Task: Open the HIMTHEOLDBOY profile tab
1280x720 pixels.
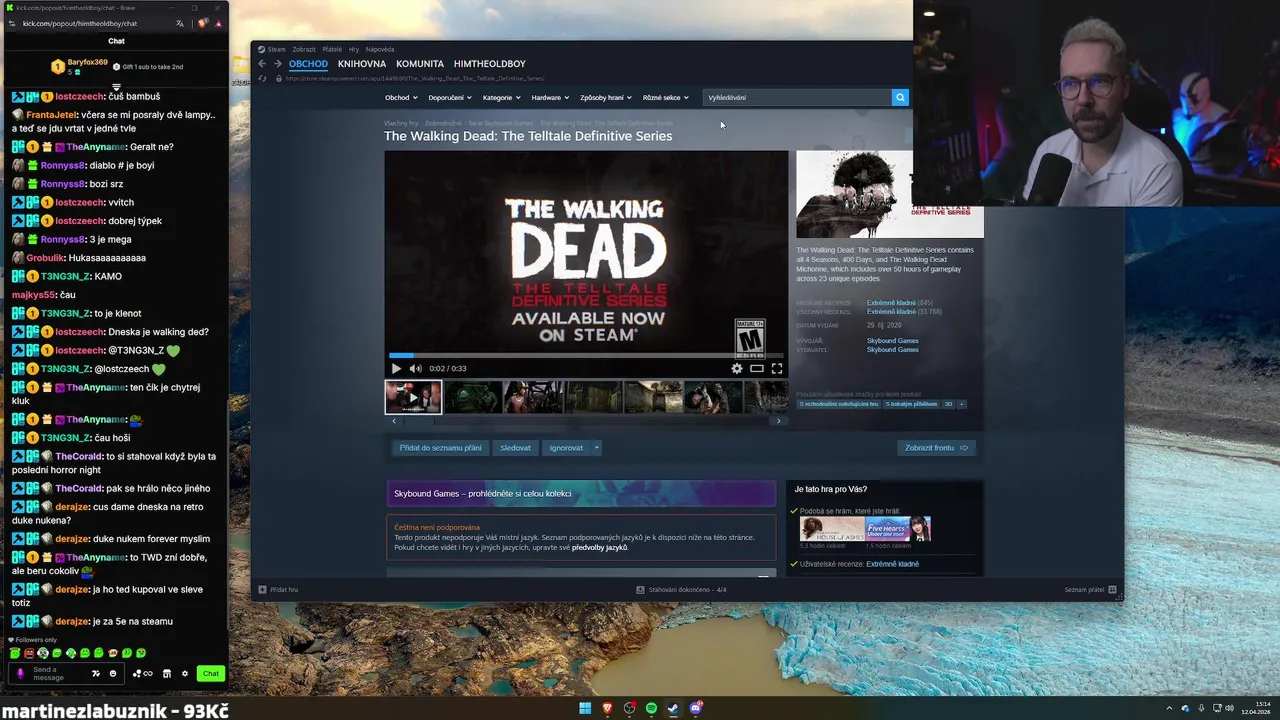Action: pyautogui.click(x=490, y=64)
